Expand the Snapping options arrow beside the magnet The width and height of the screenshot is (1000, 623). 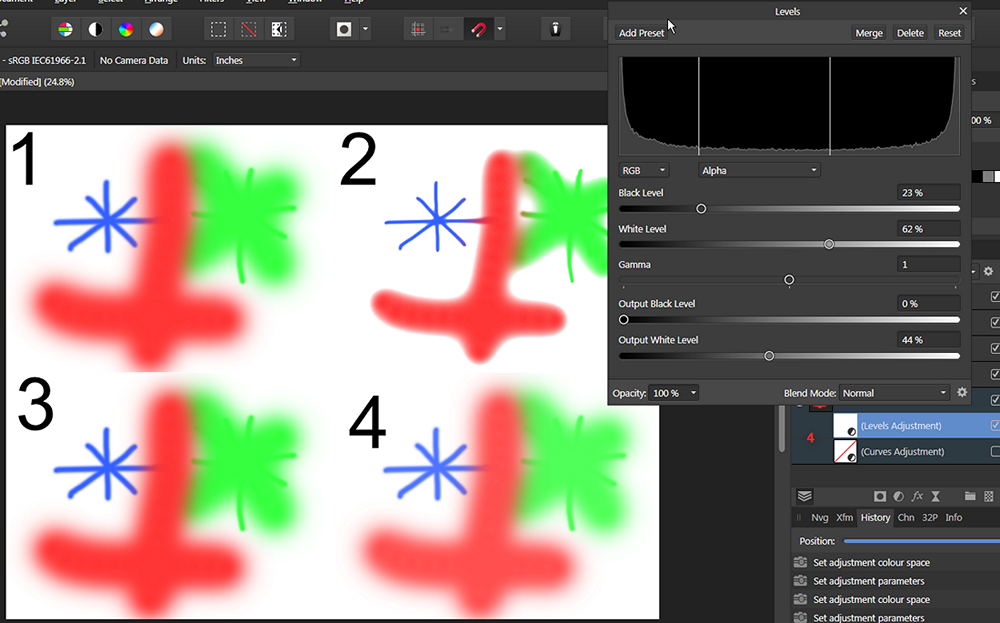[x=500, y=29]
